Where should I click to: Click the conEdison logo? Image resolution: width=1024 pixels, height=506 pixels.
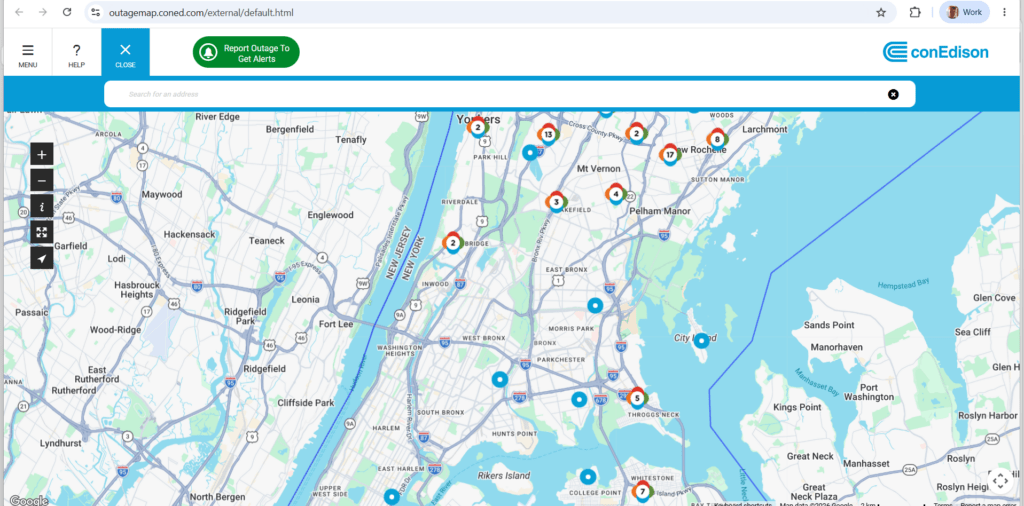935,52
